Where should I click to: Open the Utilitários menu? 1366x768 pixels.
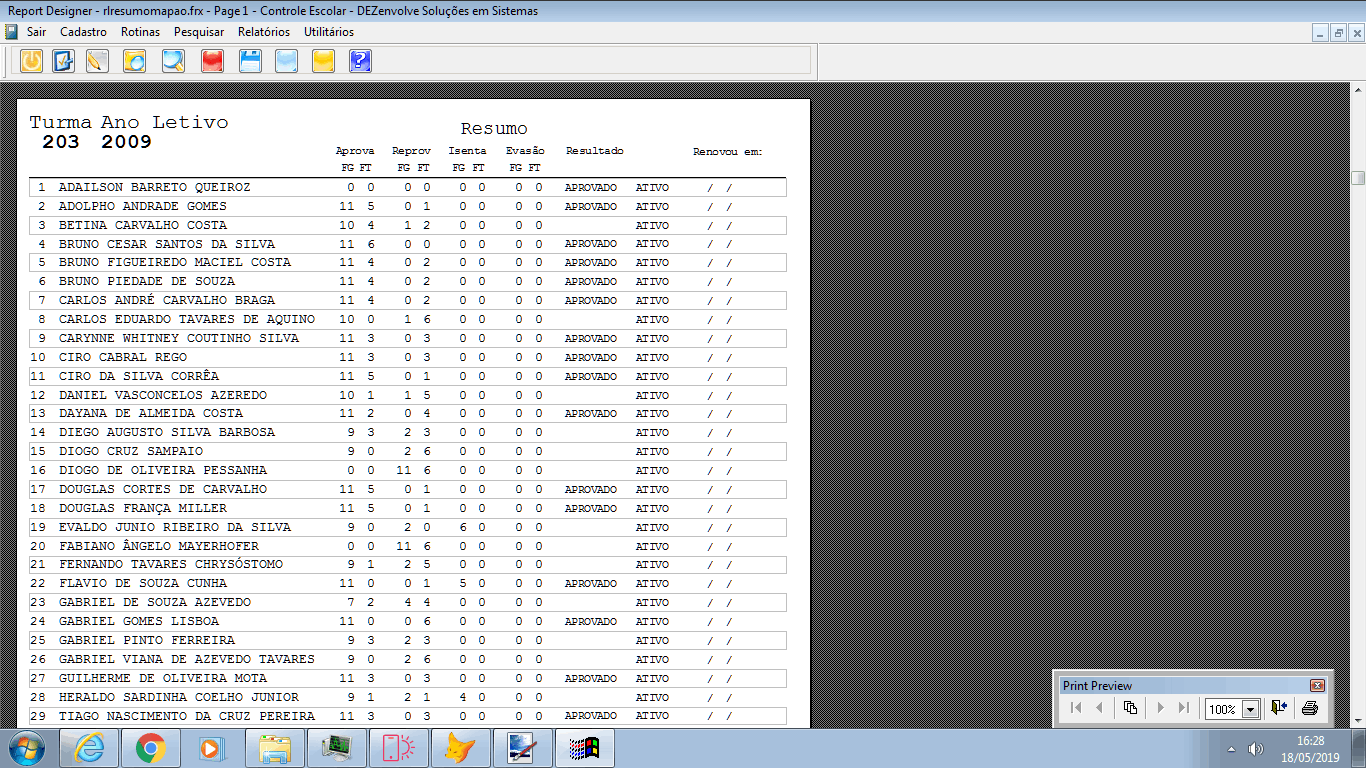(329, 32)
